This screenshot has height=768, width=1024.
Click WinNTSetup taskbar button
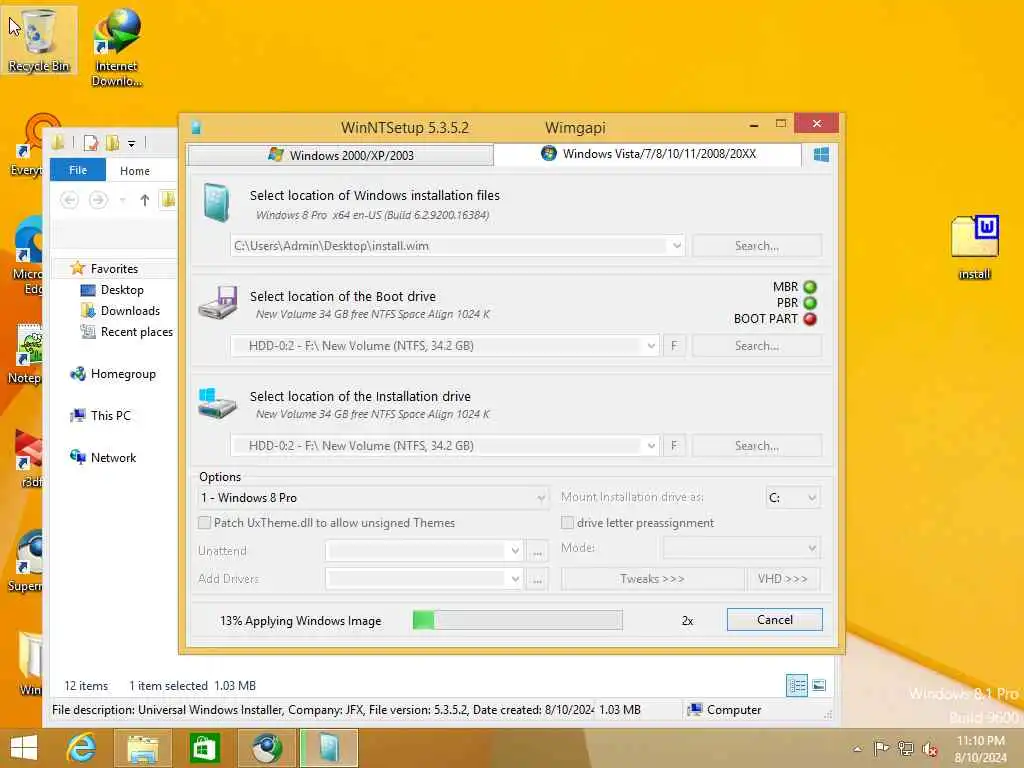click(329, 748)
